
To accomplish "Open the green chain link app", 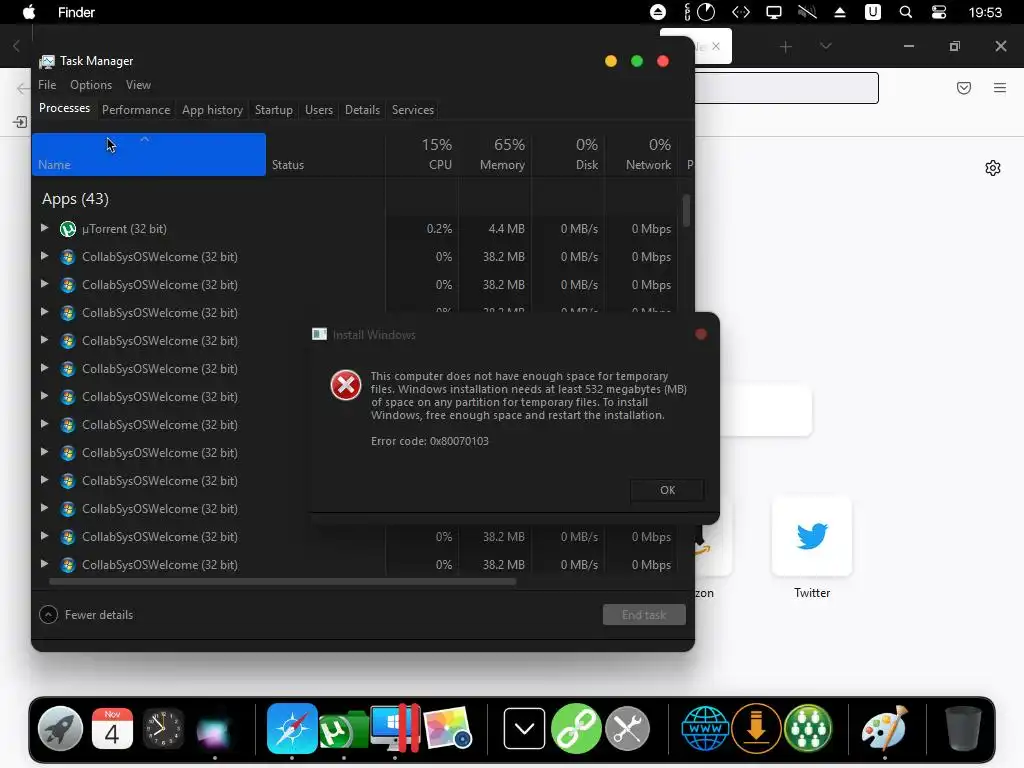I will (576, 728).
